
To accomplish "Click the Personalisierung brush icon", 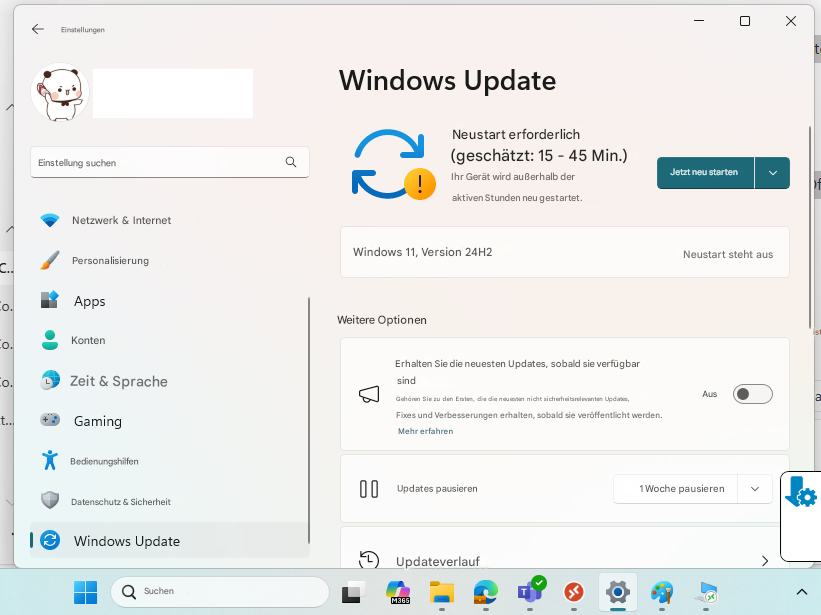I will point(51,260).
